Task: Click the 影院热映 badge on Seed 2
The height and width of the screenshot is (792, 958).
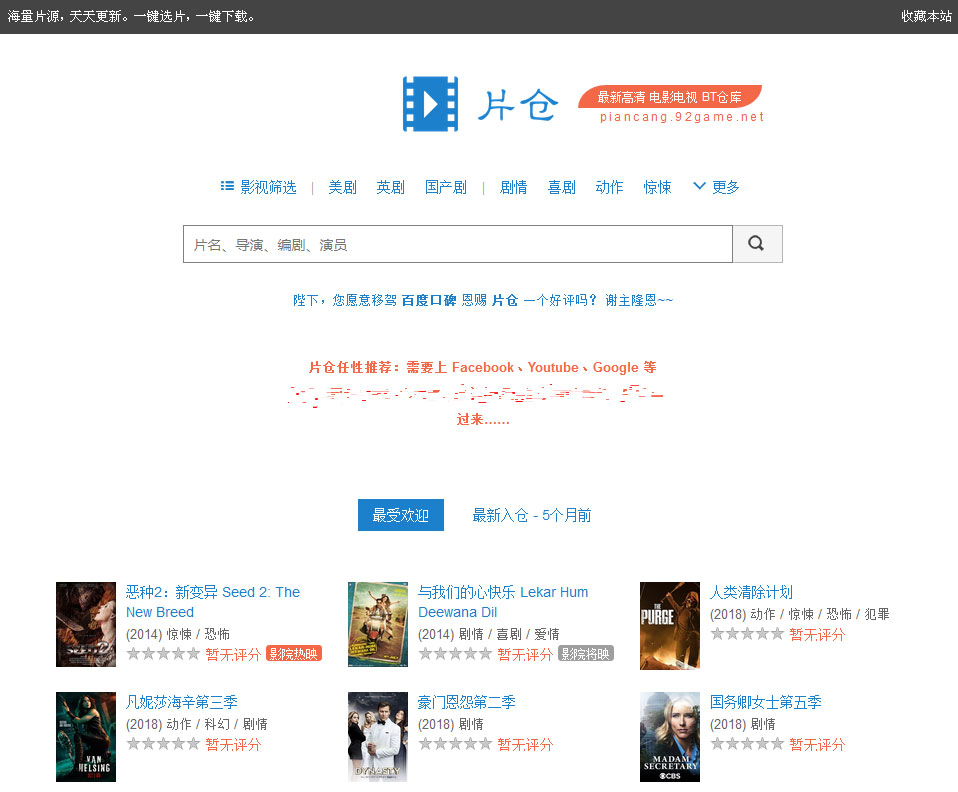Action: point(294,654)
